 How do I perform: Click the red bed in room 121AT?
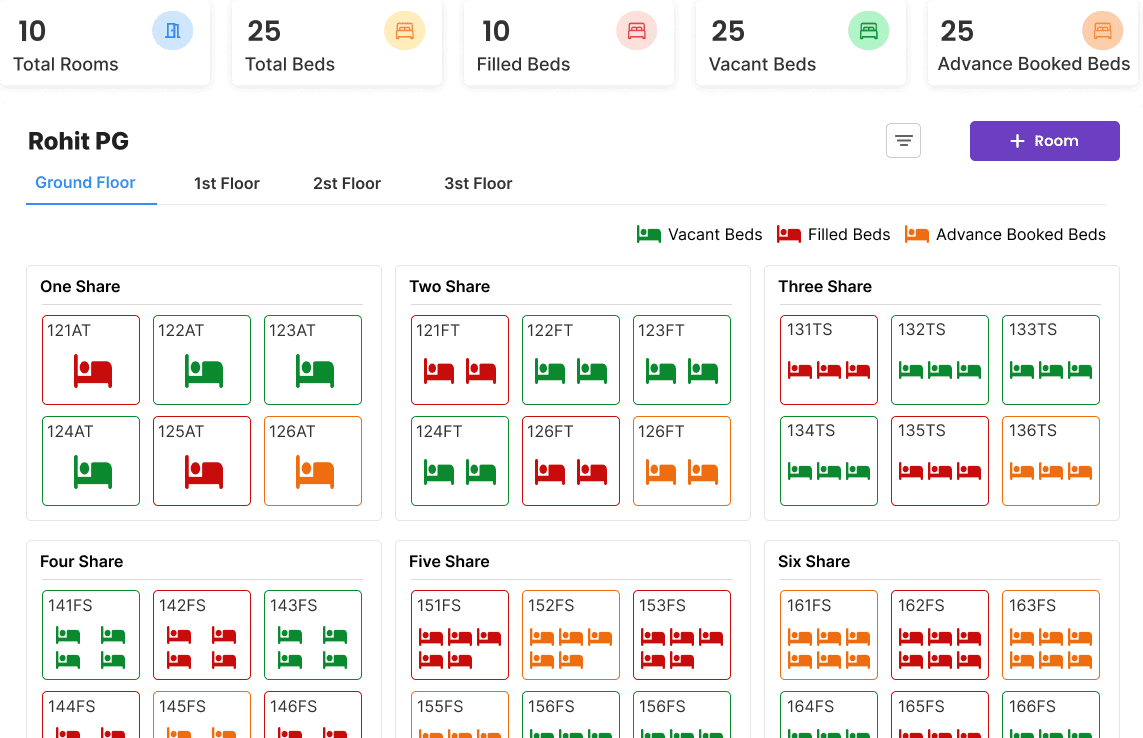pos(93,370)
